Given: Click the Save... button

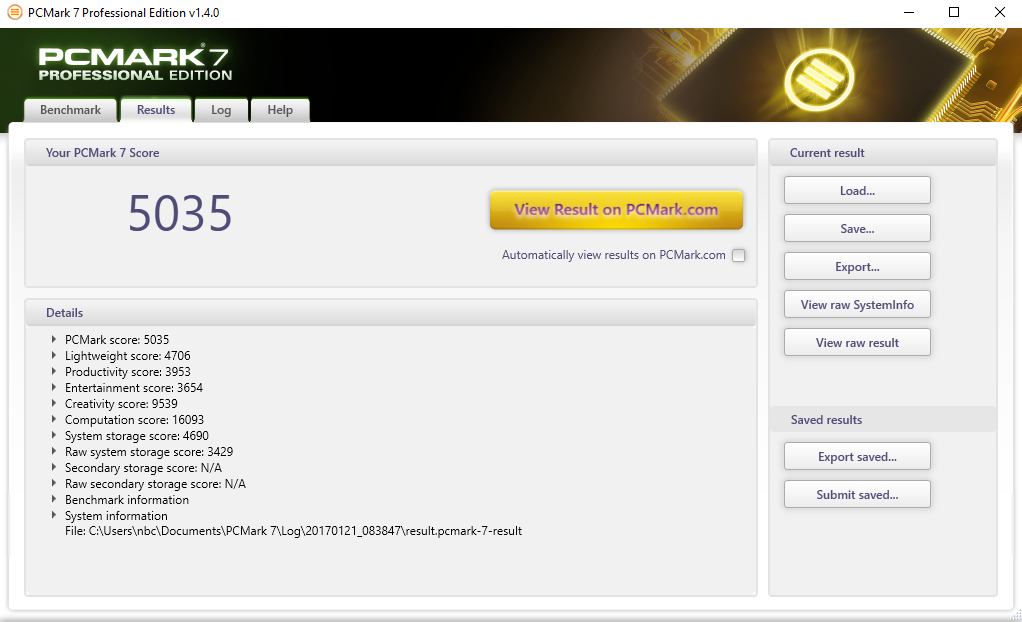Looking at the screenshot, I should (x=857, y=228).
